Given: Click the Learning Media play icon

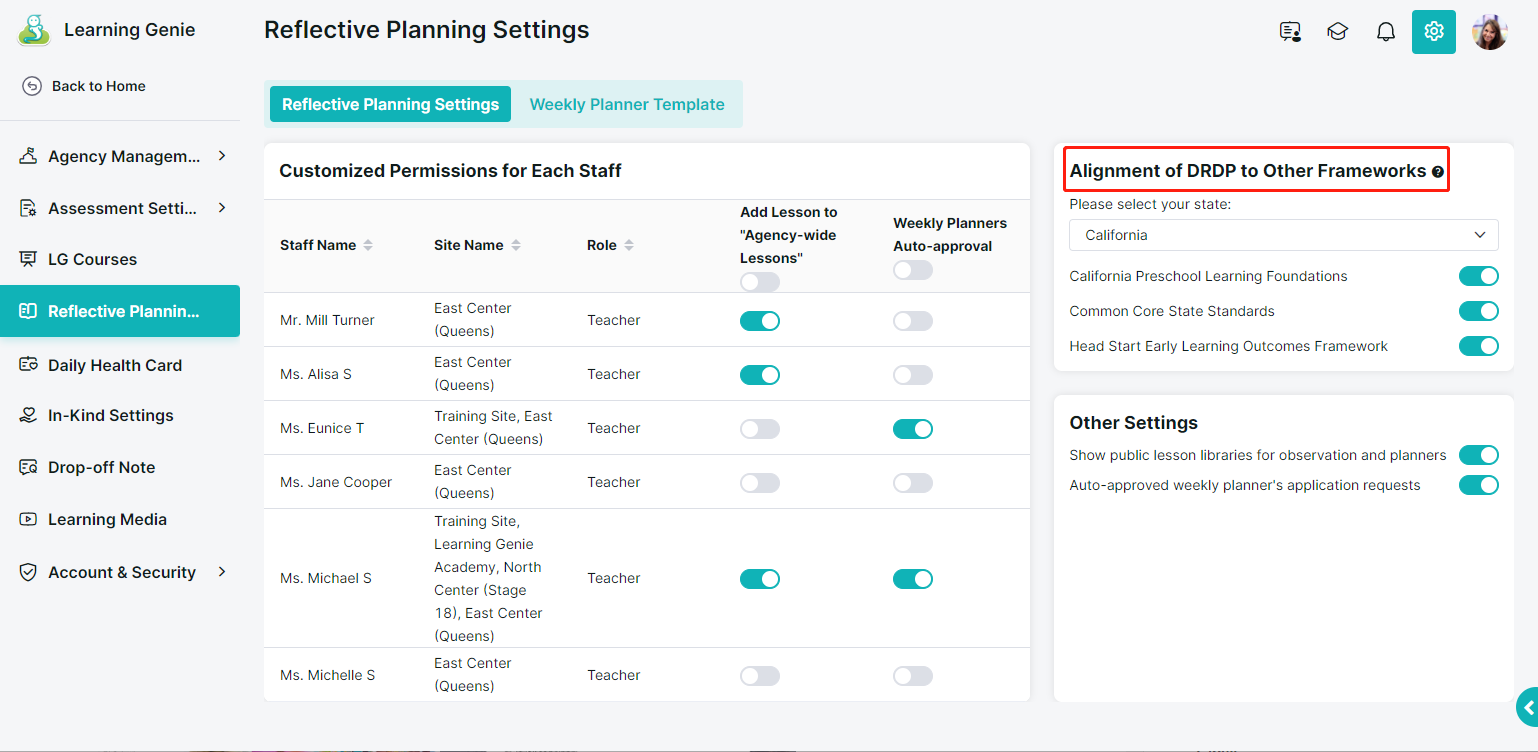Looking at the screenshot, I should (29, 519).
